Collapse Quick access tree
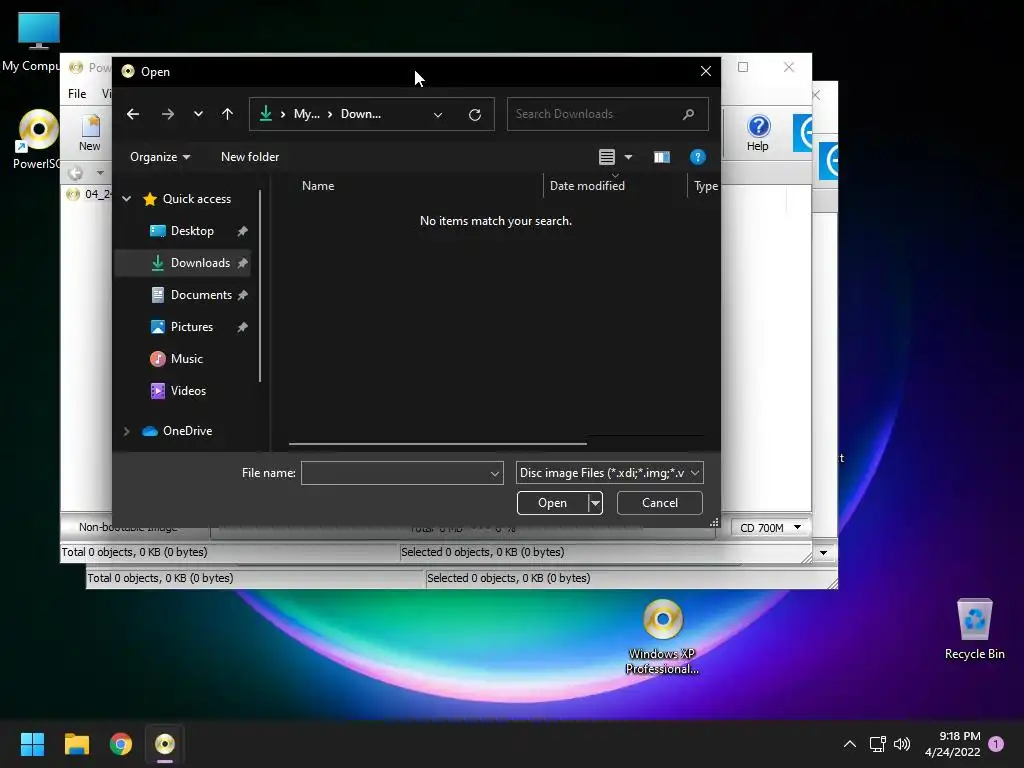 coord(127,199)
